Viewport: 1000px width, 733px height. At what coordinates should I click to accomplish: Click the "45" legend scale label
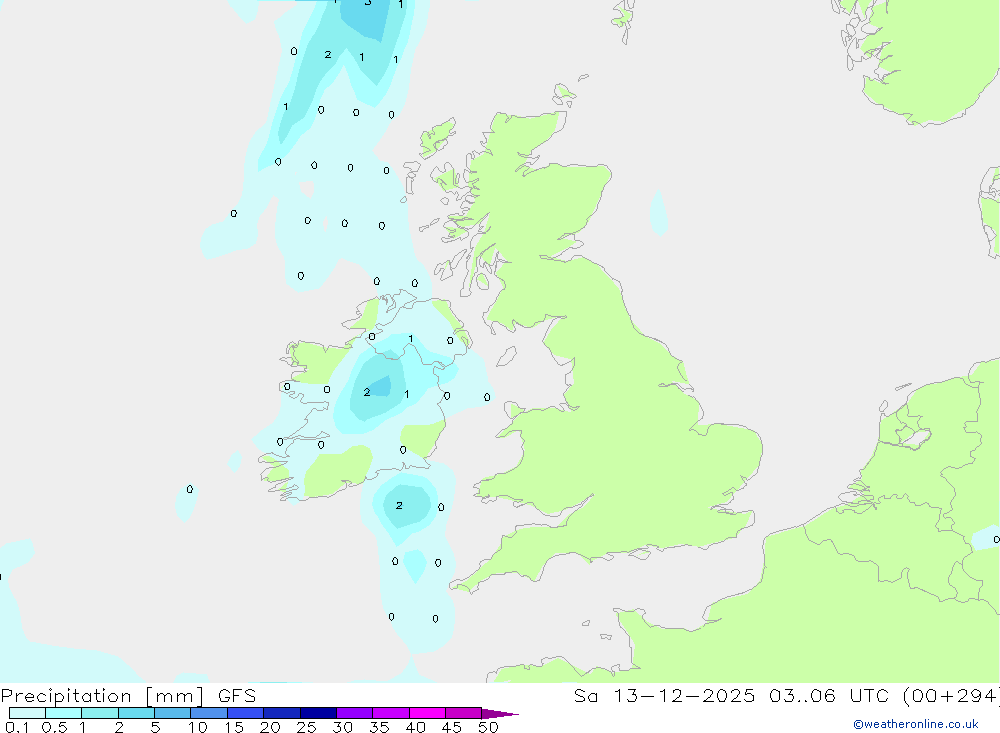pos(452,727)
